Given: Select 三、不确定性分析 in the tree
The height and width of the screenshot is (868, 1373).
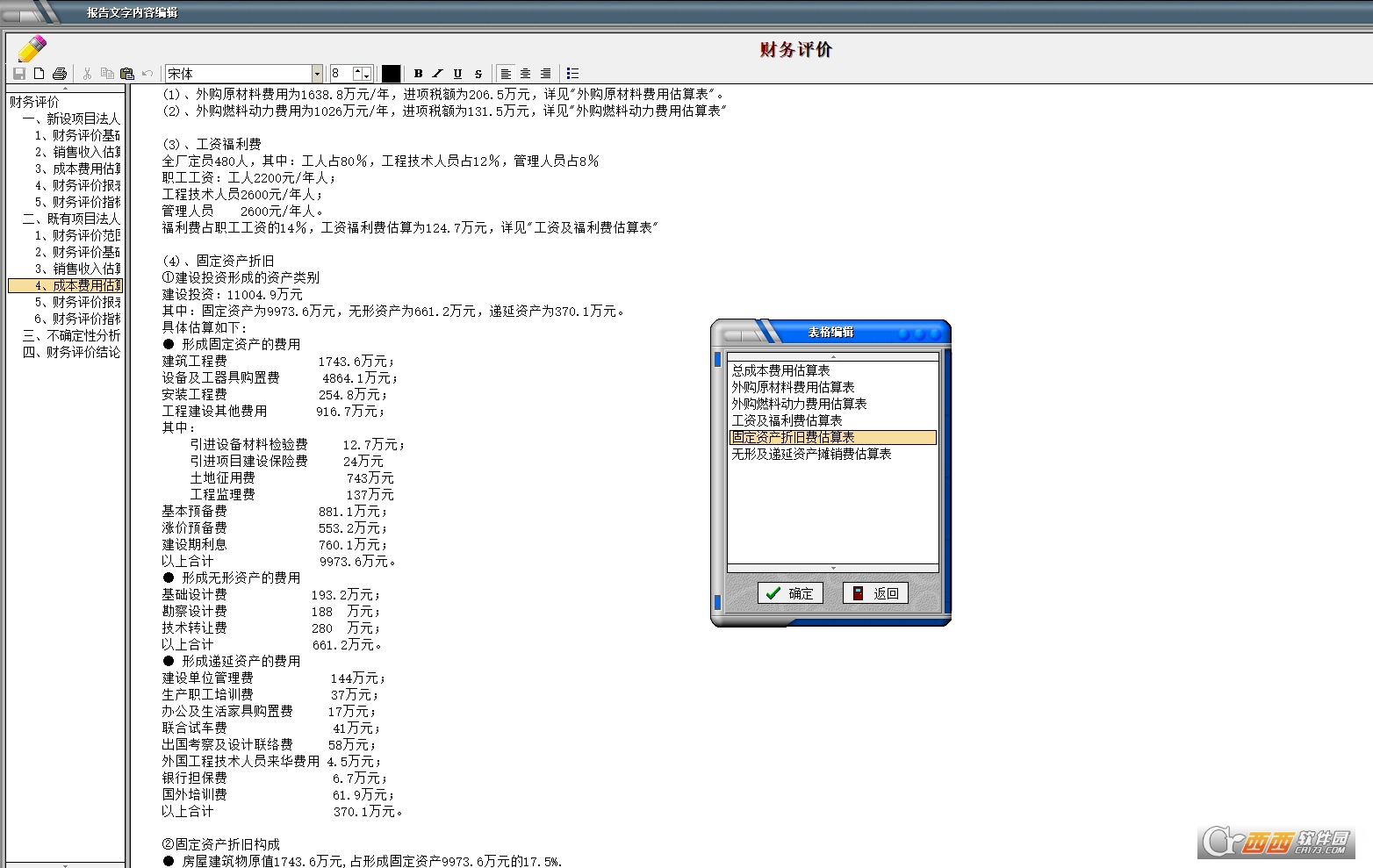Looking at the screenshot, I should 71,335.
